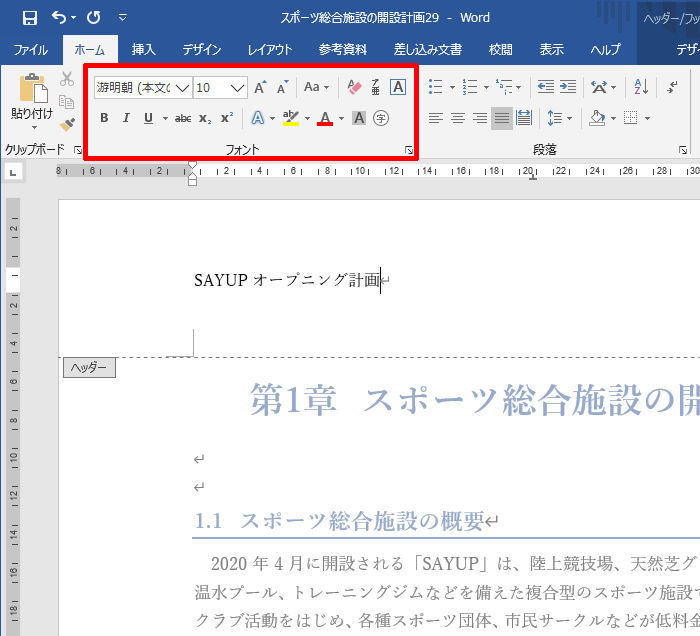The width and height of the screenshot is (700, 636).
Task: Toggle subscript formatting
Action: click(x=205, y=118)
